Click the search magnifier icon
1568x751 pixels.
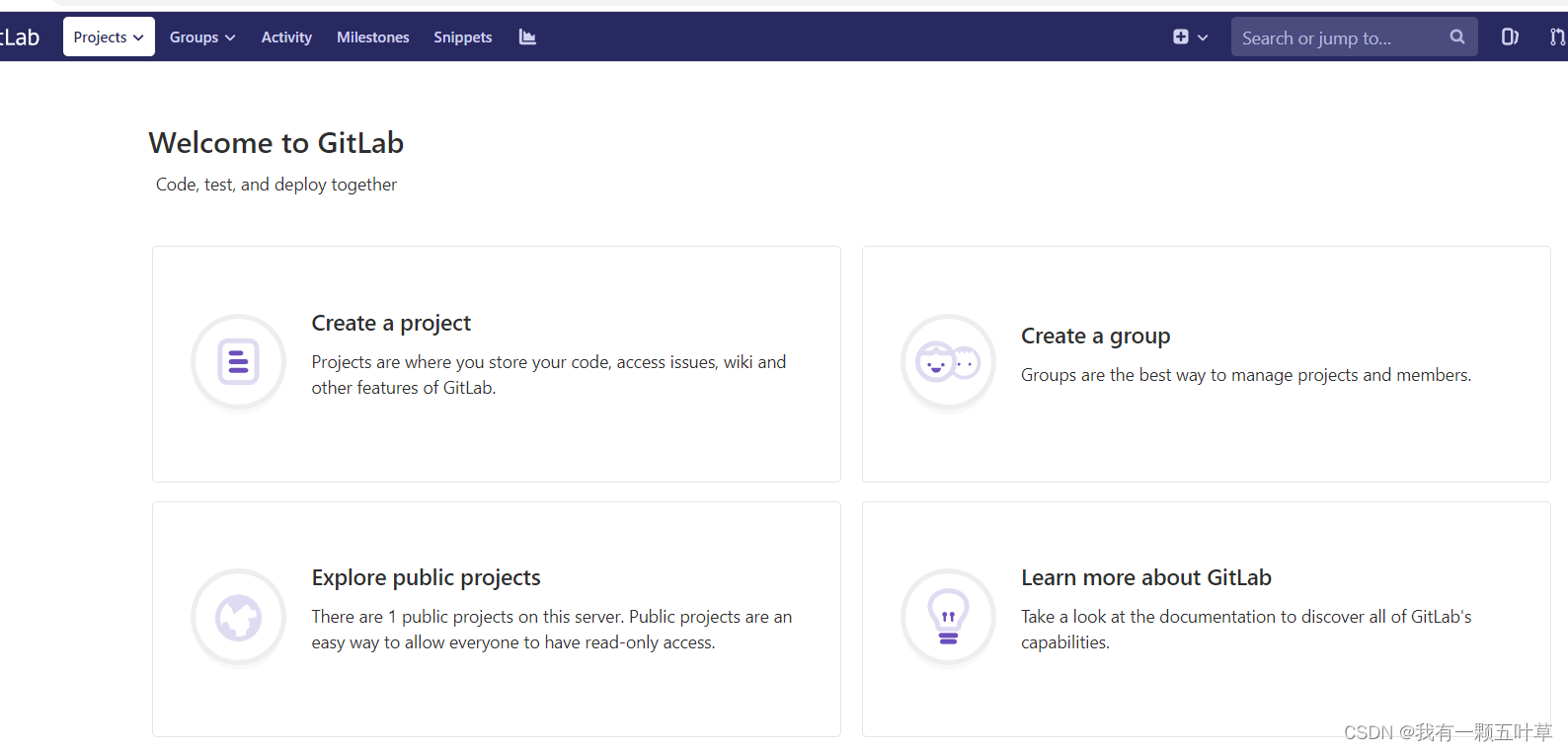(1456, 37)
